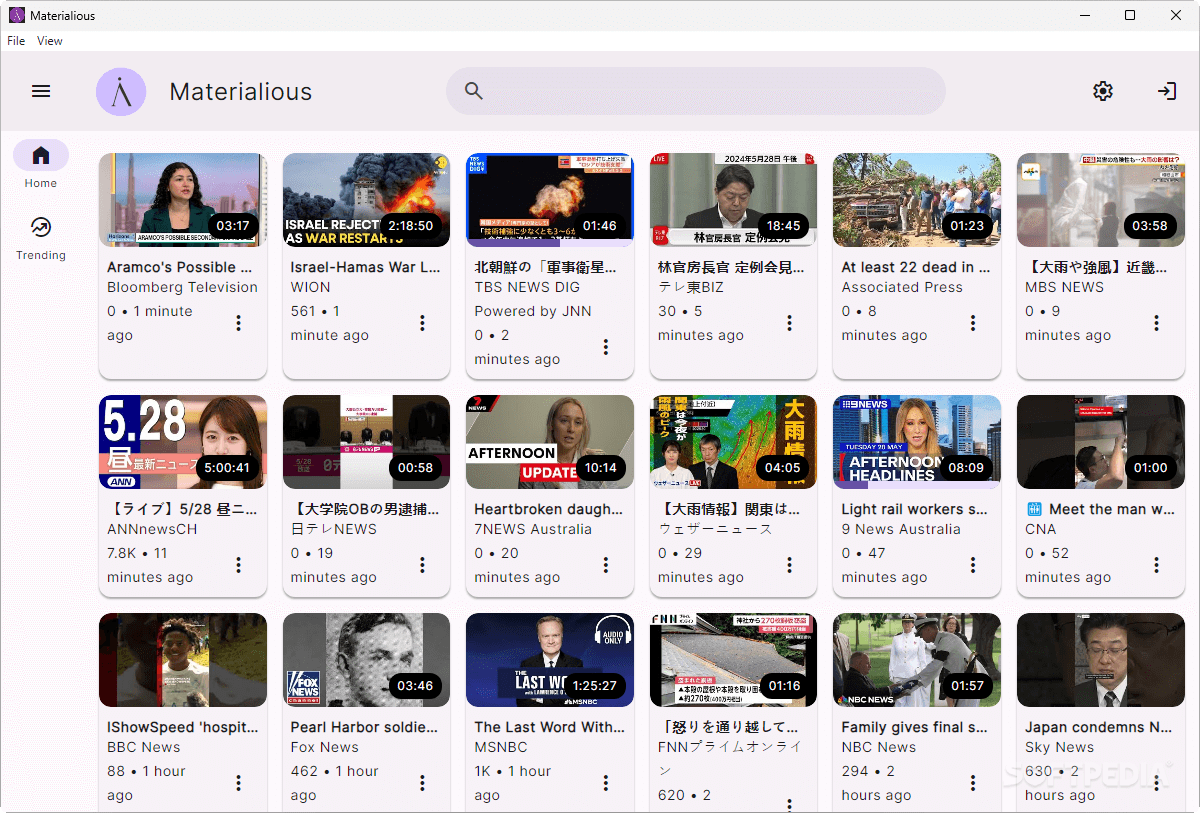Image resolution: width=1200 pixels, height=813 pixels.
Task: Play the Israel-Hamas War thumbnail
Action: pyautogui.click(x=367, y=200)
